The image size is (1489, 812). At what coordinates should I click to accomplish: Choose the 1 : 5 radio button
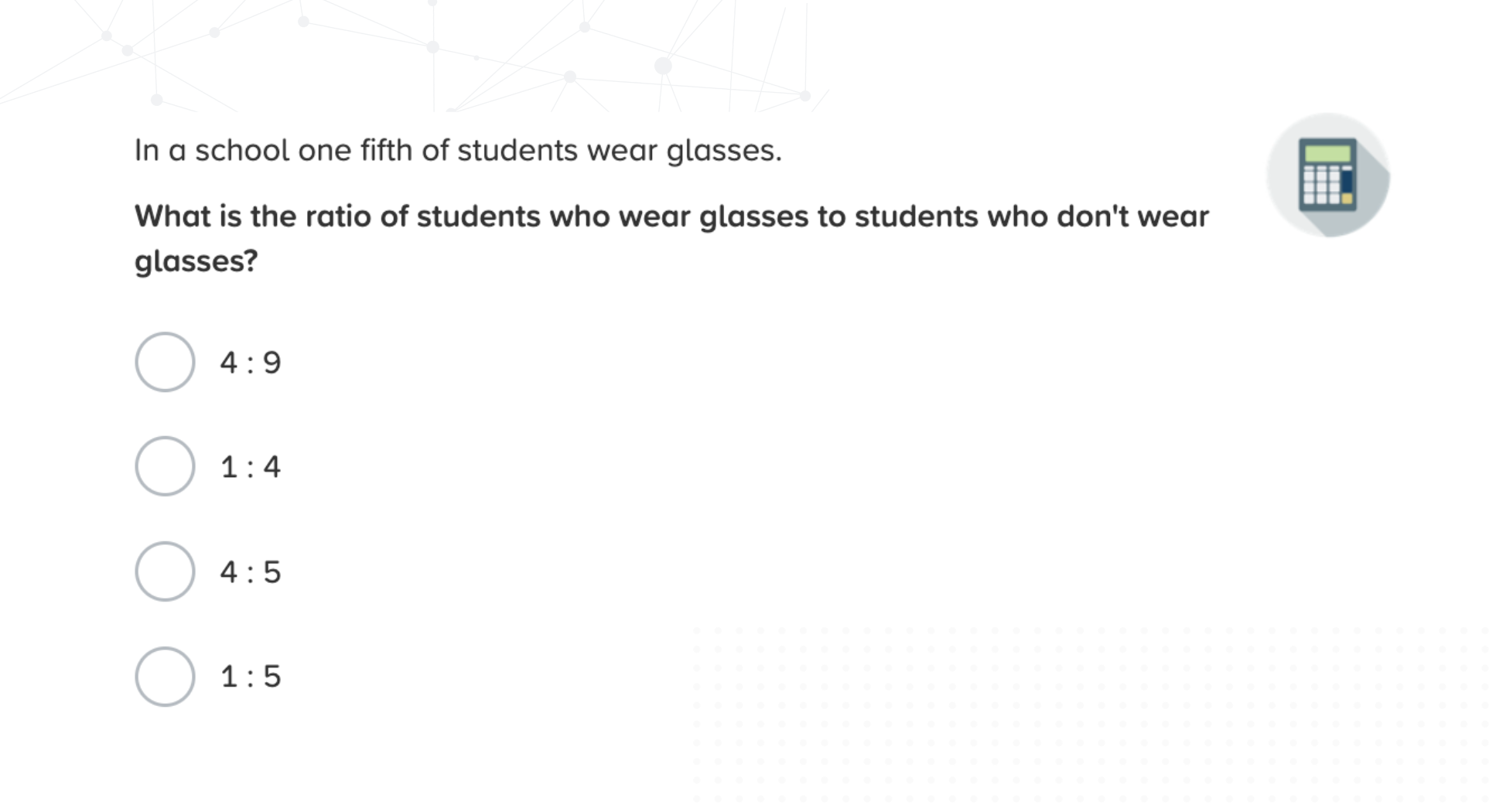click(165, 677)
